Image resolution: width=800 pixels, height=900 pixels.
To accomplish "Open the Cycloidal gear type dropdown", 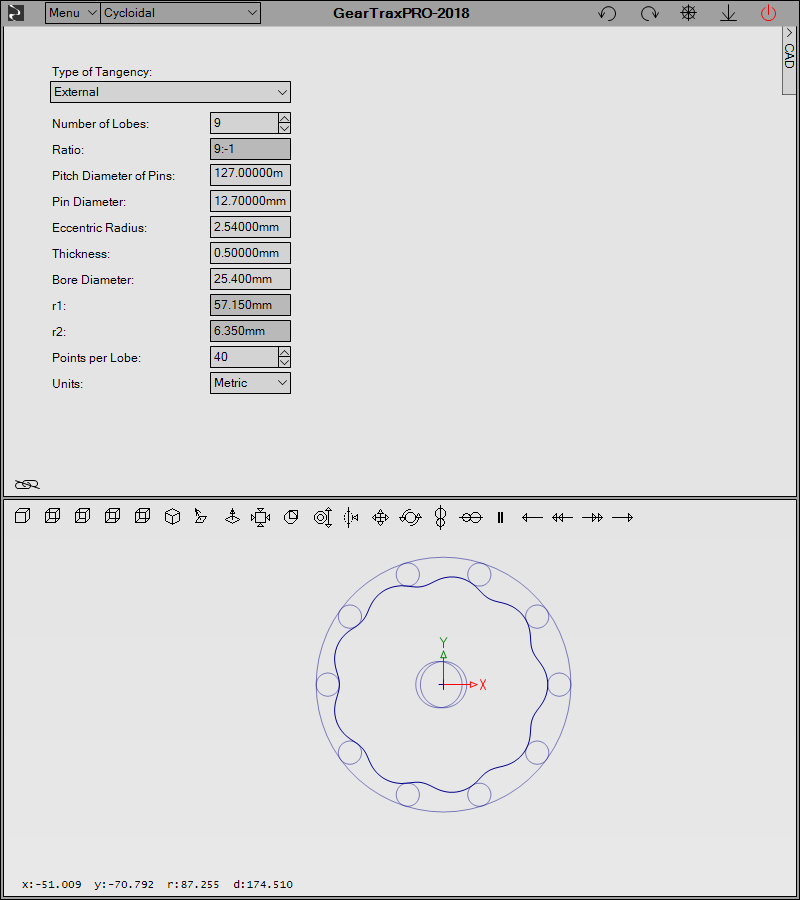I will click(180, 13).
